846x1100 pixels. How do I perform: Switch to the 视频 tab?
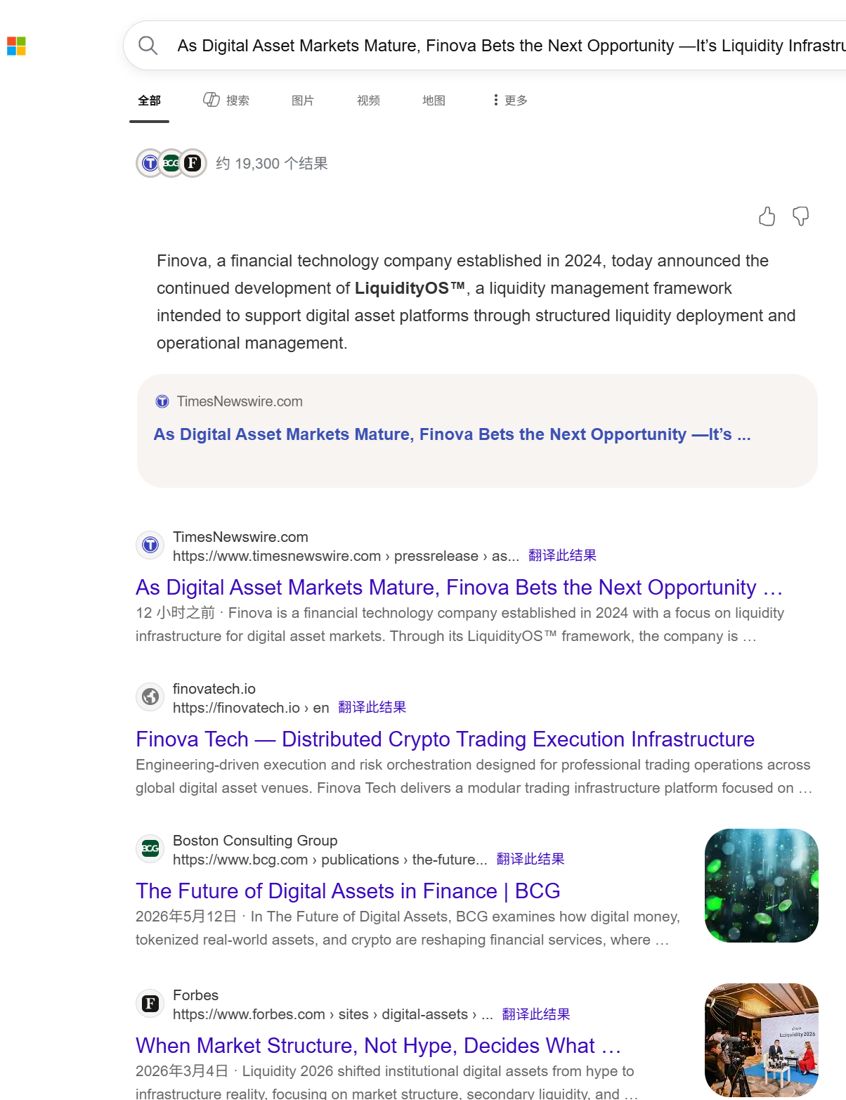368,100
